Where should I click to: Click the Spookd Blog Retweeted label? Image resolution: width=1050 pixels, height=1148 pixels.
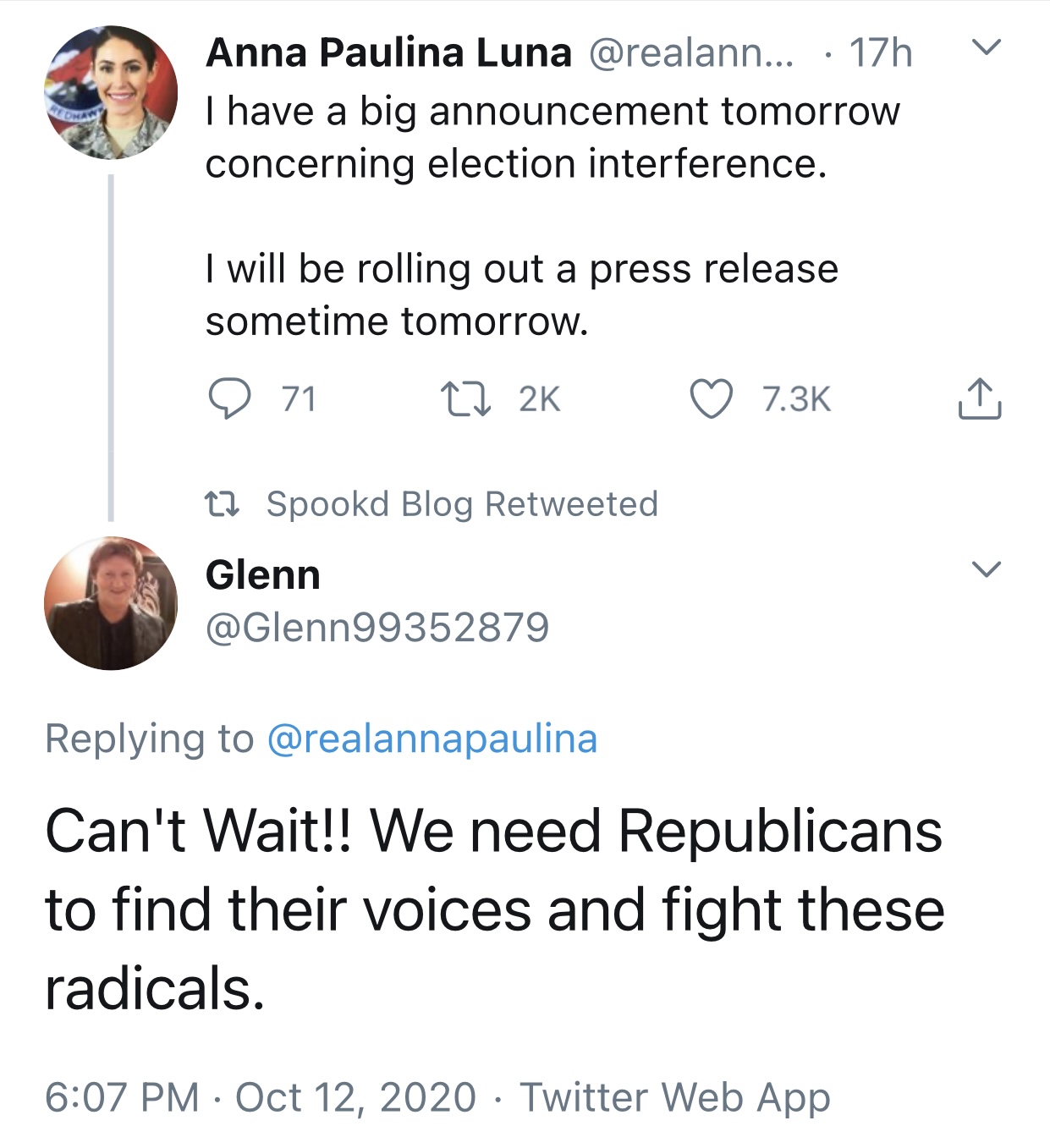[x=462, y=504]
